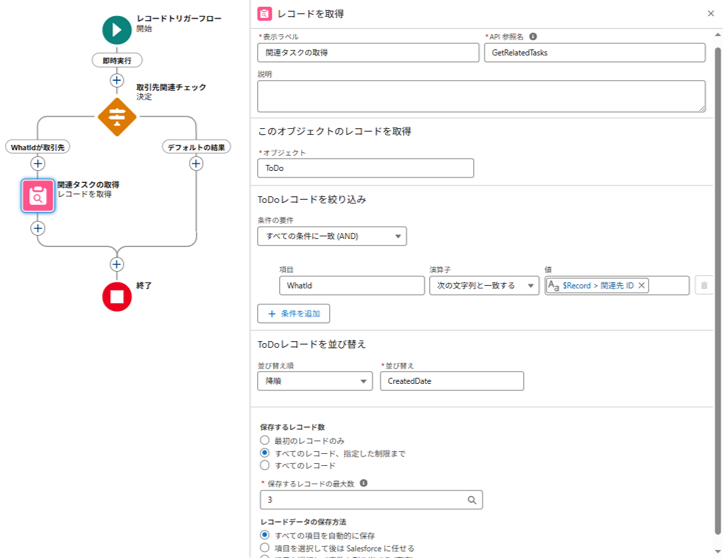Click 取引先関連チェック decision label
This screenshot has height=558, width=723.
[x=171, y=87]
